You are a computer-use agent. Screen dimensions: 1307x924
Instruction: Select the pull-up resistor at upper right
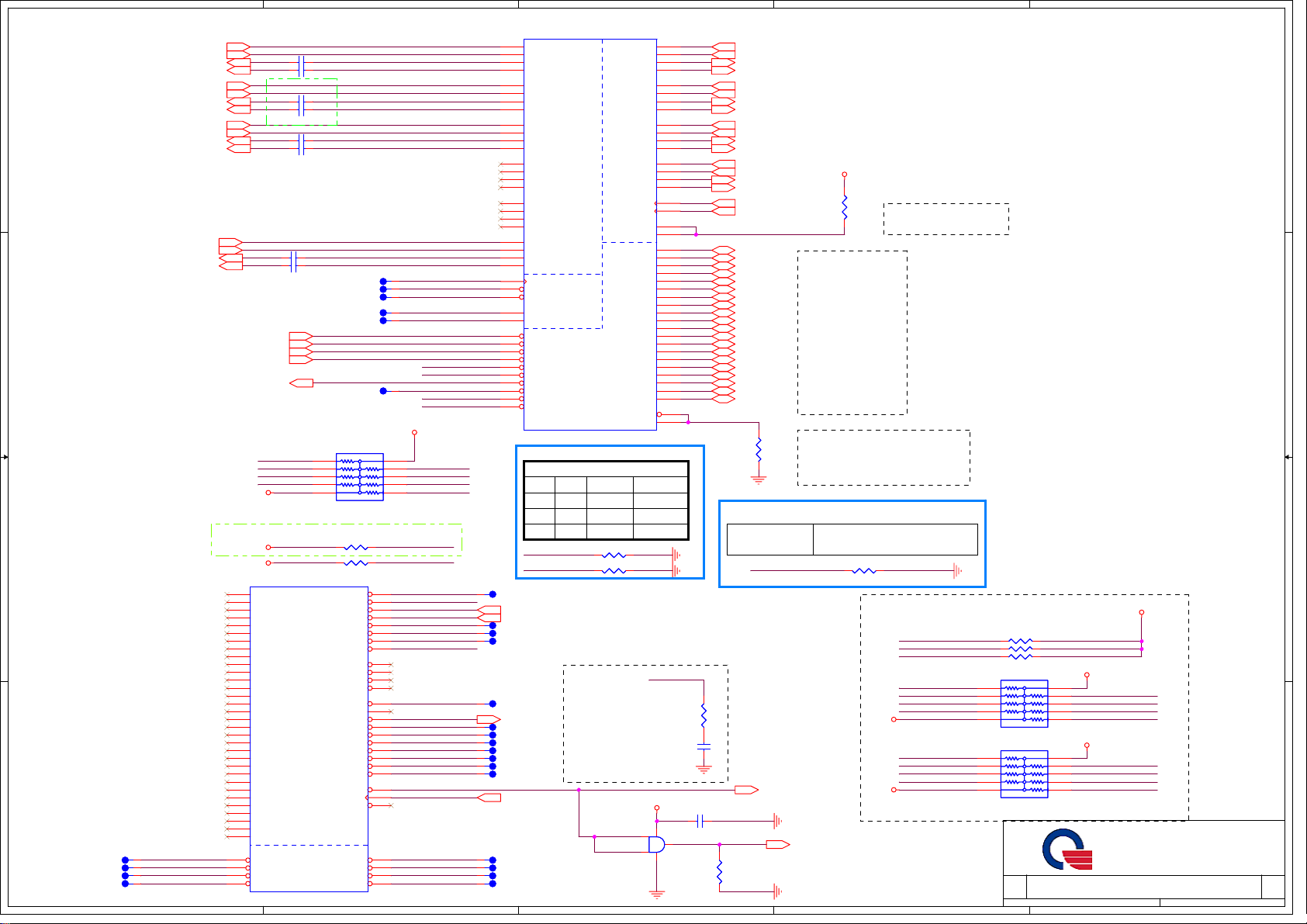845,207
